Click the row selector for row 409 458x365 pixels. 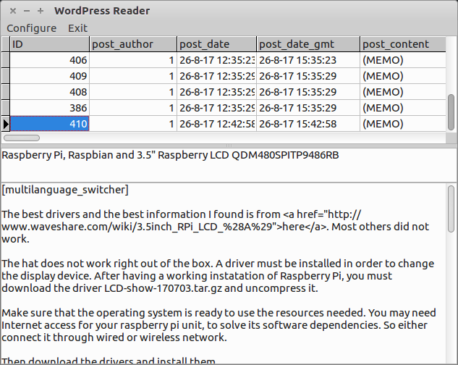[x=5, y=76]
